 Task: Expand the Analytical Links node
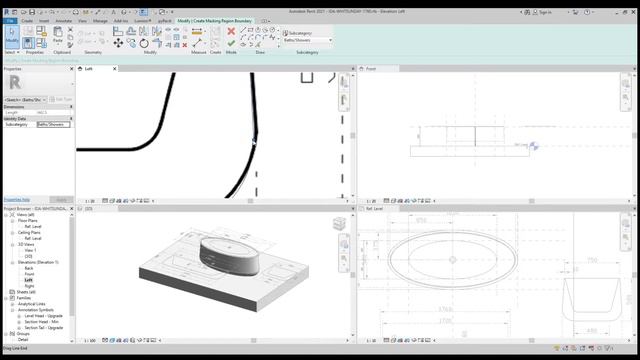click(x=13, y=304)
